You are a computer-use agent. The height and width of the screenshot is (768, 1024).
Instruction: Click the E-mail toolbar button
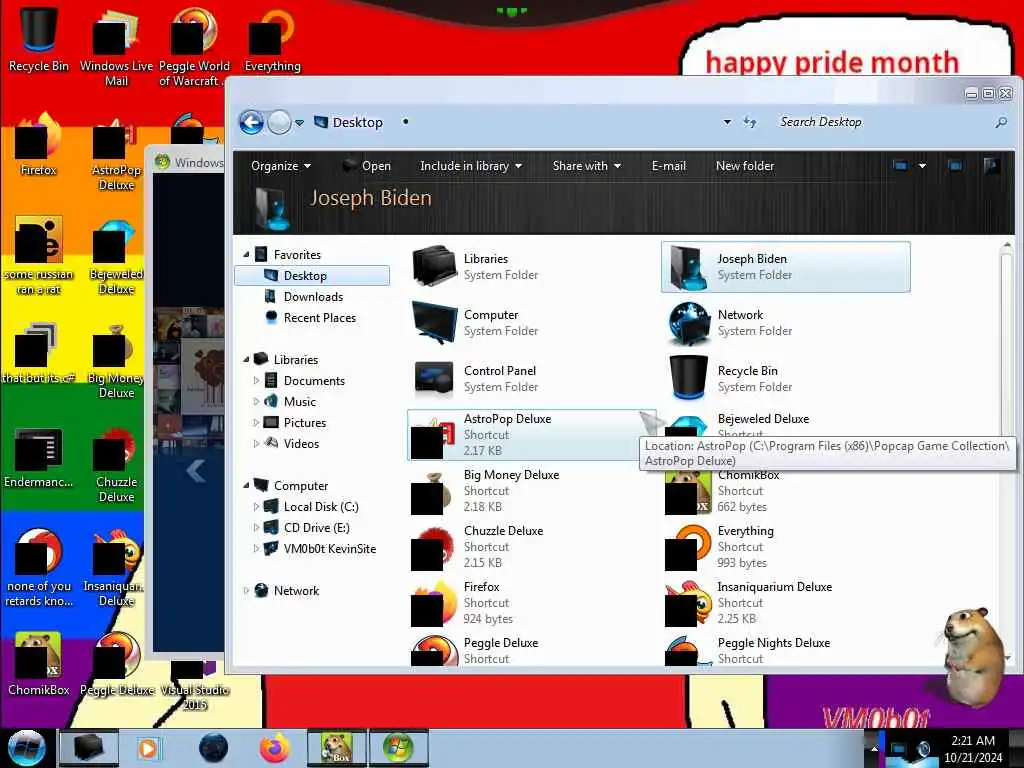click(x=669, y=166)
